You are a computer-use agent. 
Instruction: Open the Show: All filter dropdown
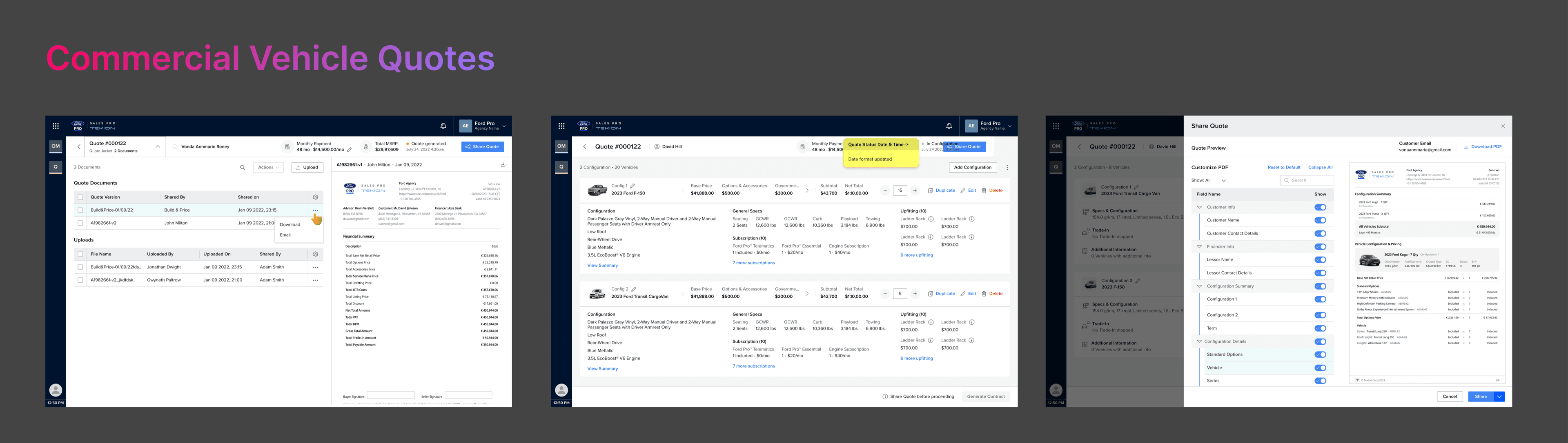tap(1209, 180)
